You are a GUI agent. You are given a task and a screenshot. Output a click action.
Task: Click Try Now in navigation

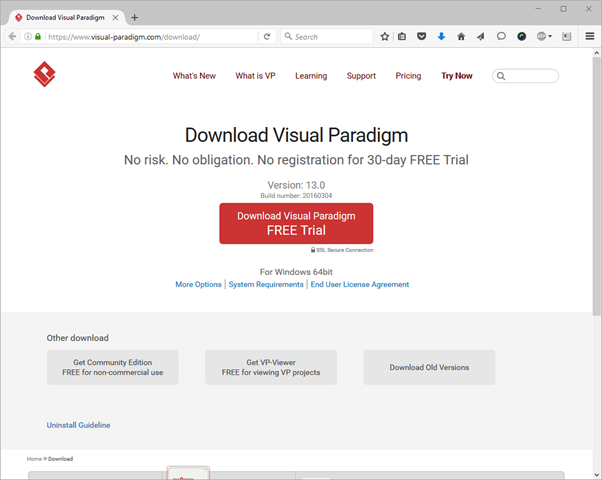point(456,76)
